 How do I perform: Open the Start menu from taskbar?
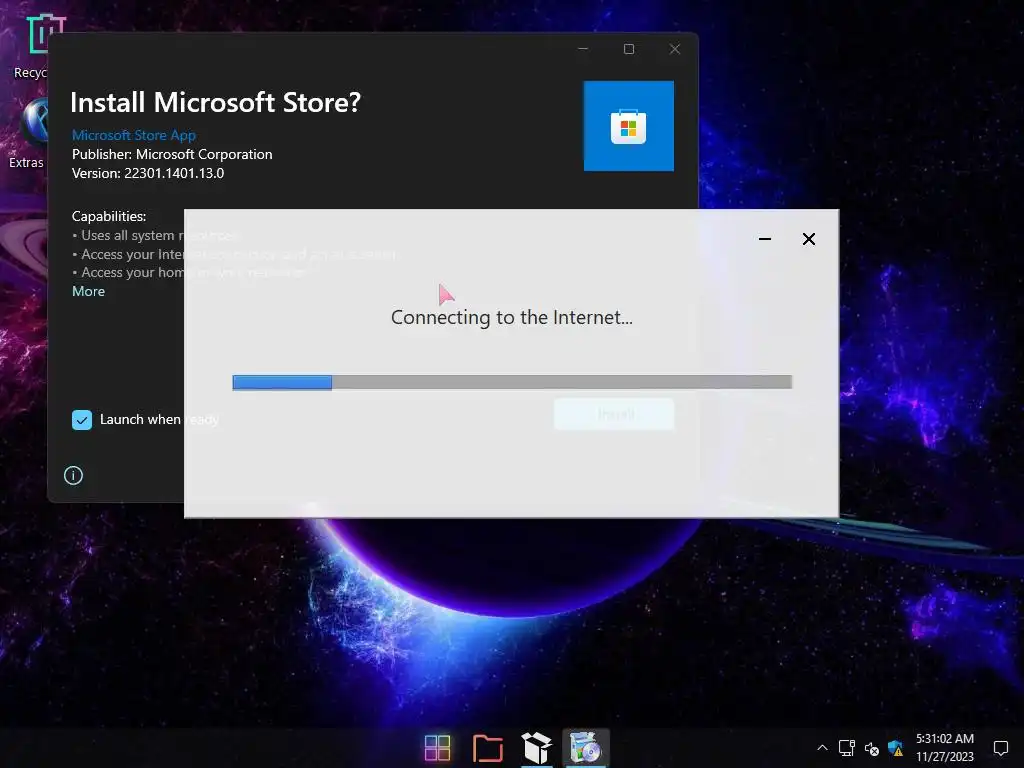tap(437, 748)
